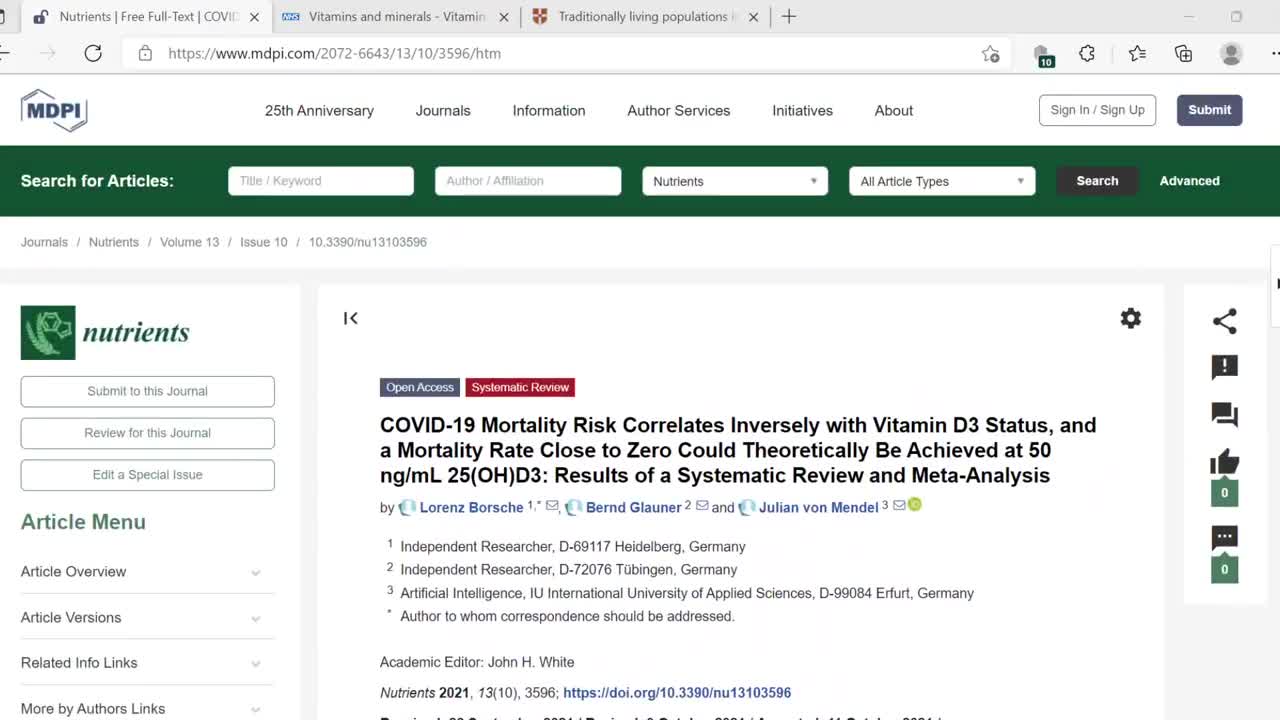Go to Journals breadcrumb link

point(44,242)
